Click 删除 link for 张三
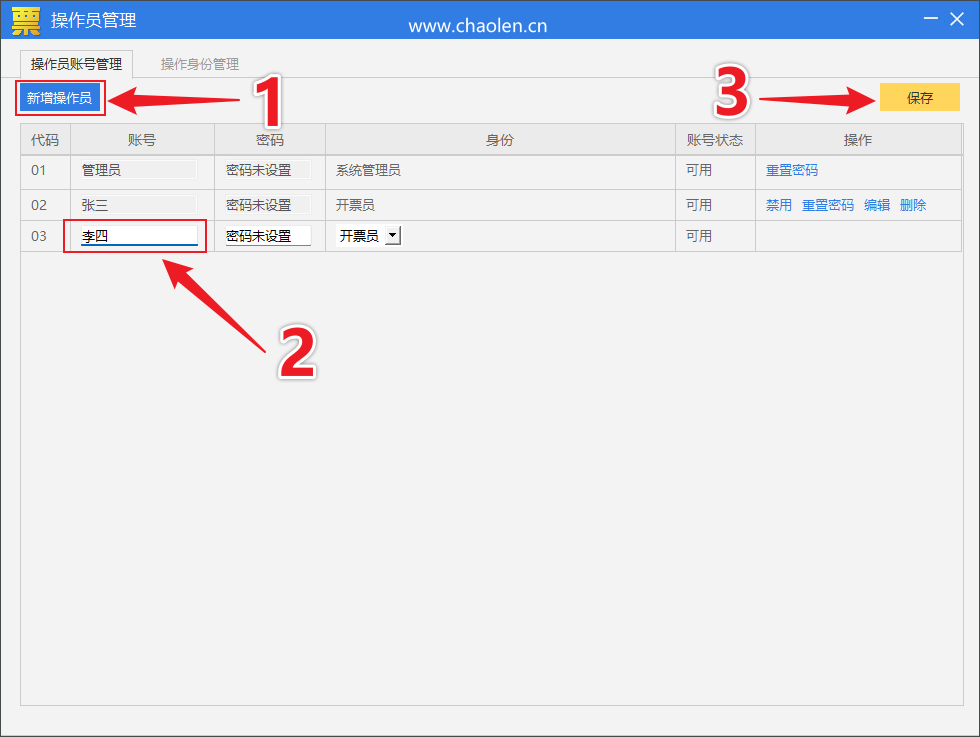This screenshot has height=737, width=980. [x=912, y=205]
